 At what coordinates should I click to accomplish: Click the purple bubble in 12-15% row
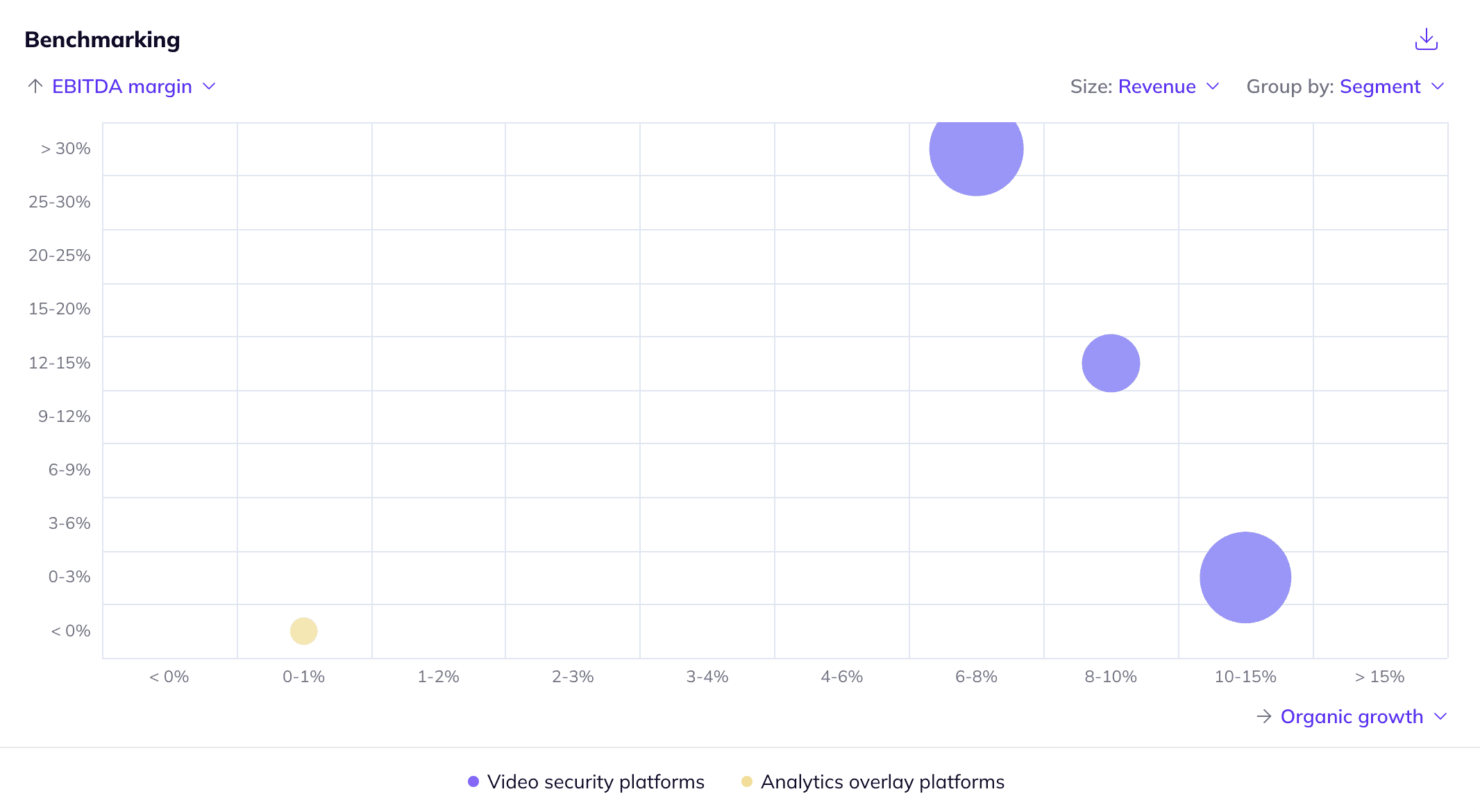click(x=1111, y=363)
